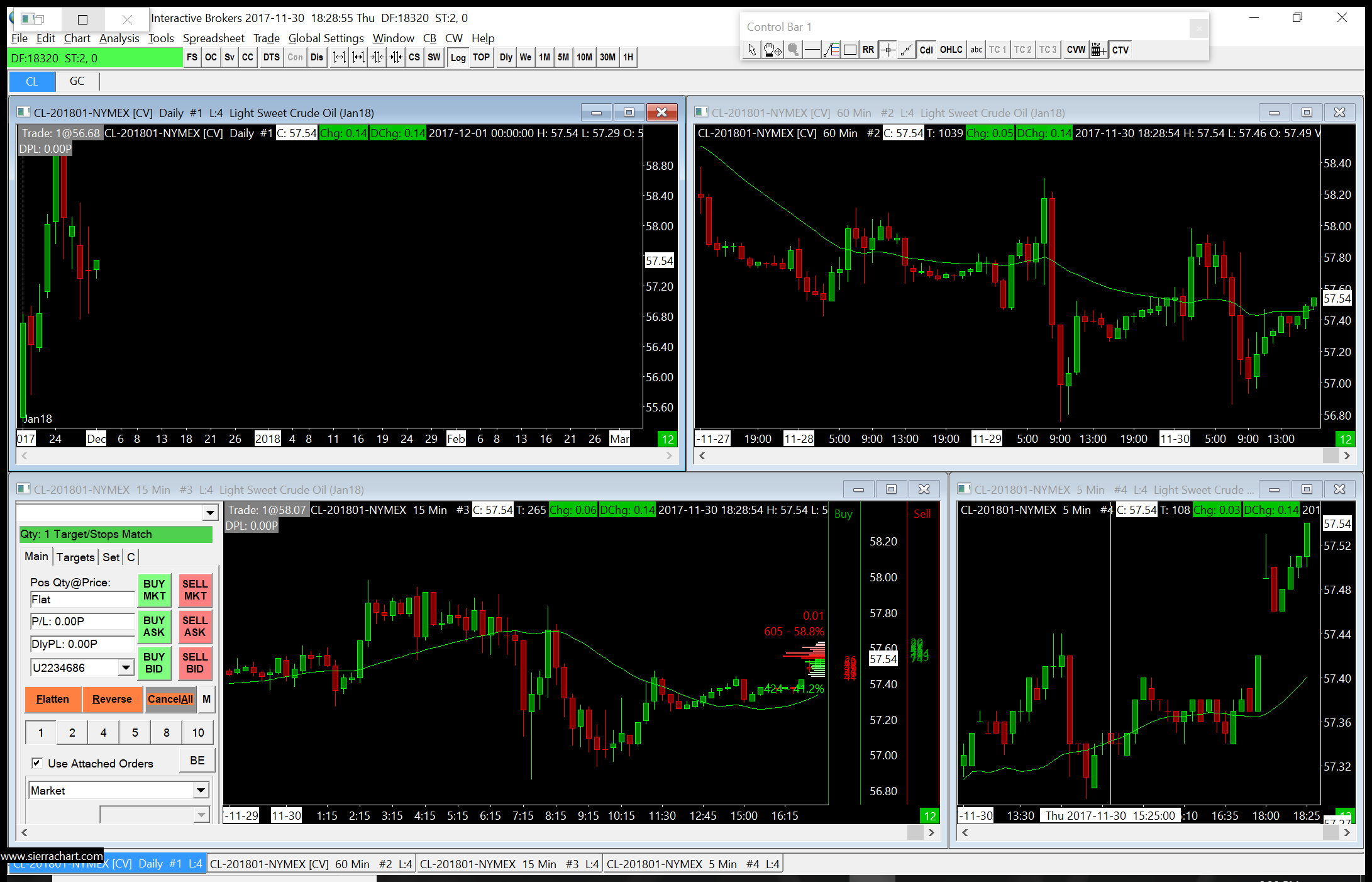Switch chart to OHLC bars
Viewport: 1372px width, 882px height.
[951, 50]
